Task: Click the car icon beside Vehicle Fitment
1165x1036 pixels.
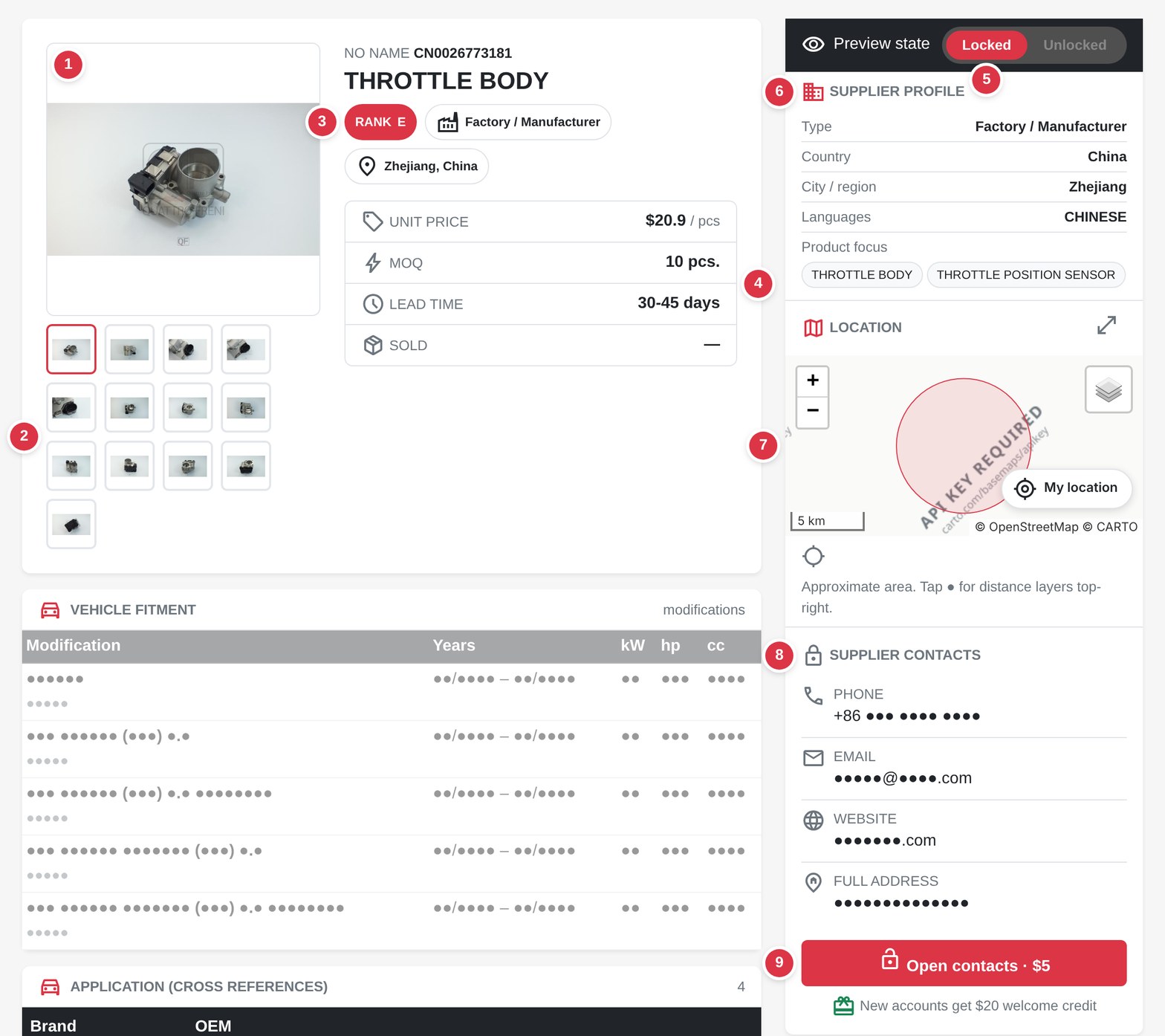Action: coord(50,610)
